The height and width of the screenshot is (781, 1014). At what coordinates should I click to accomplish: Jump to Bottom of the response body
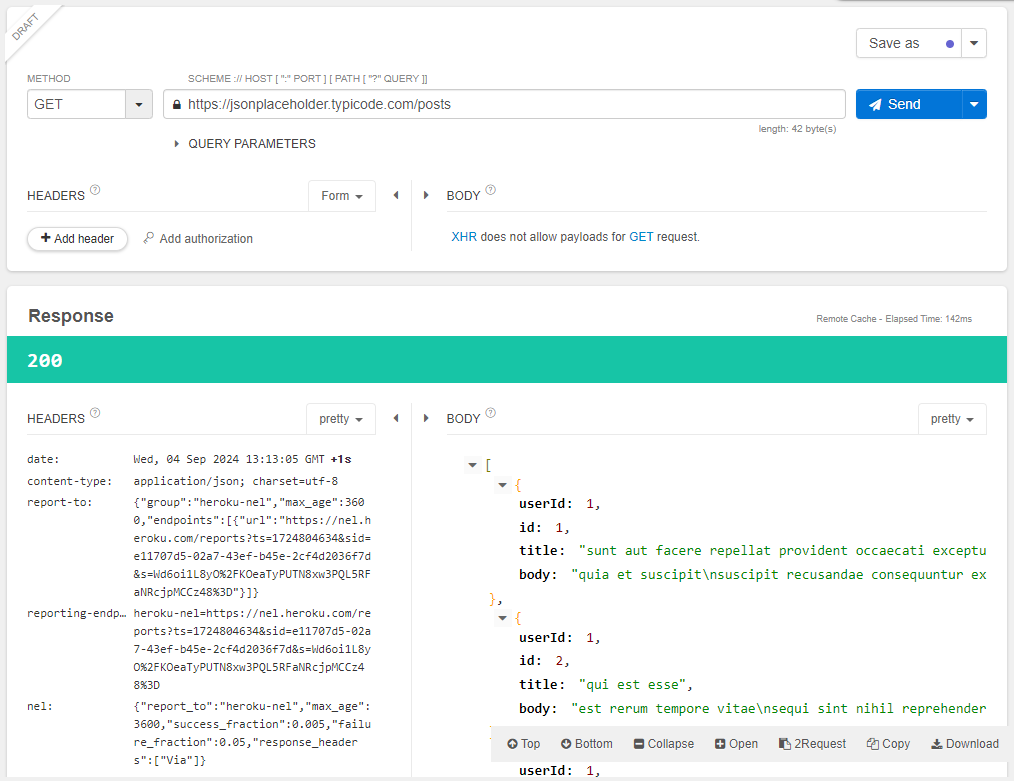tap(586, 743)
